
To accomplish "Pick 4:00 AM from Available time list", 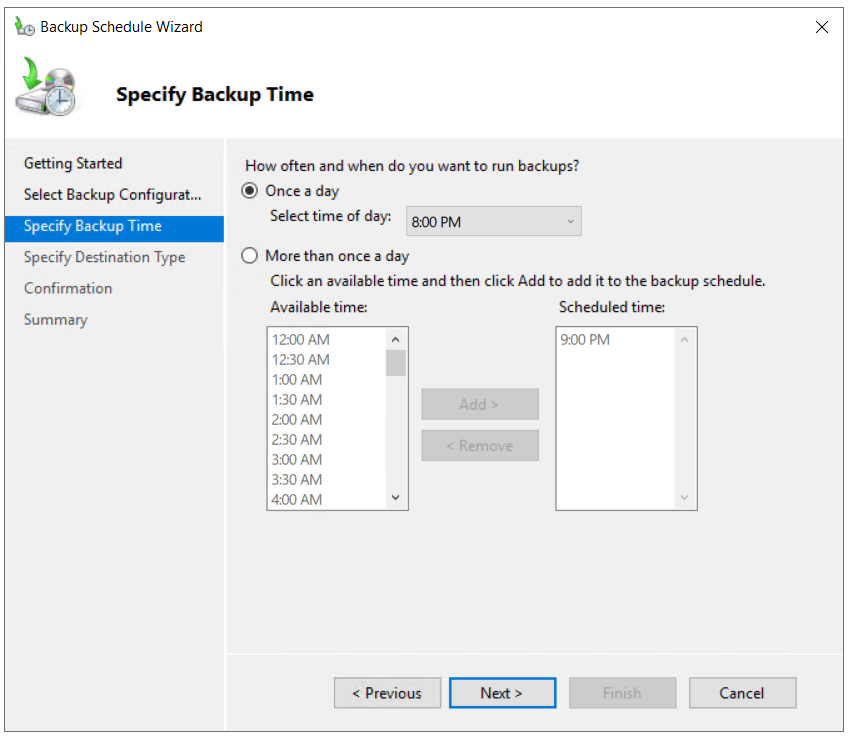I will [297, 500].
